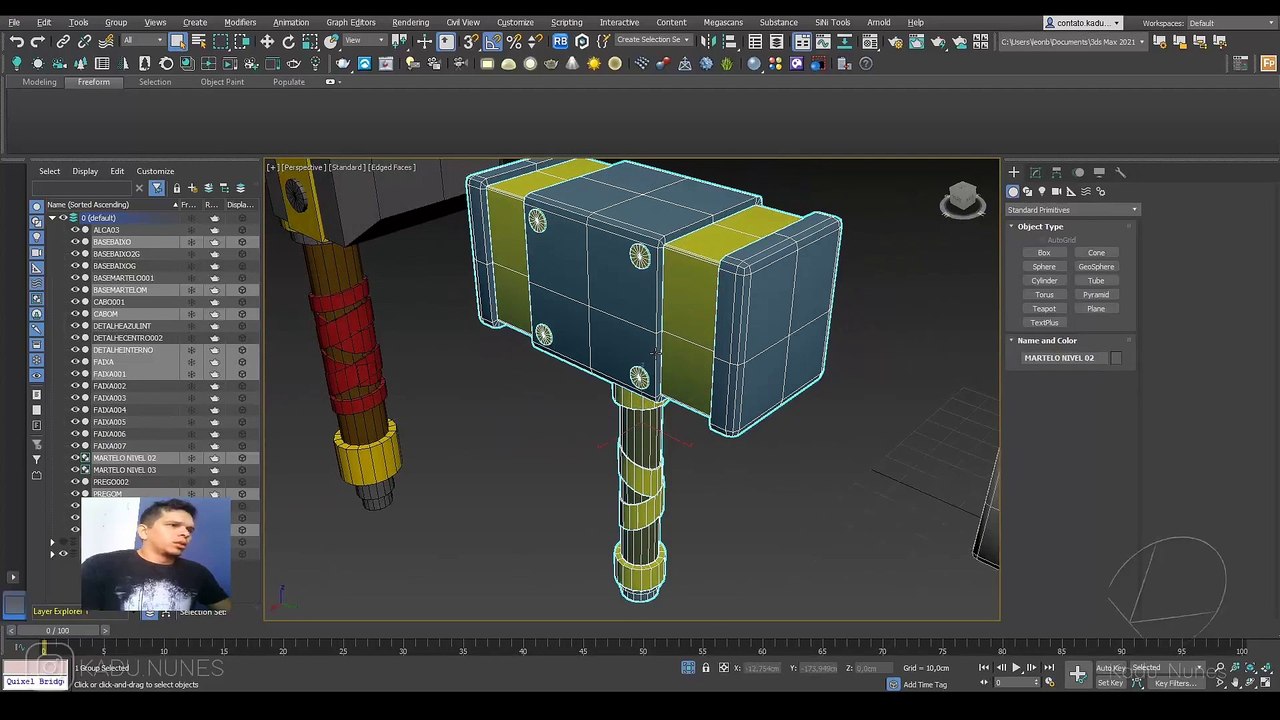
Task: Click the Teapot primitive button
Action: 1044,309
